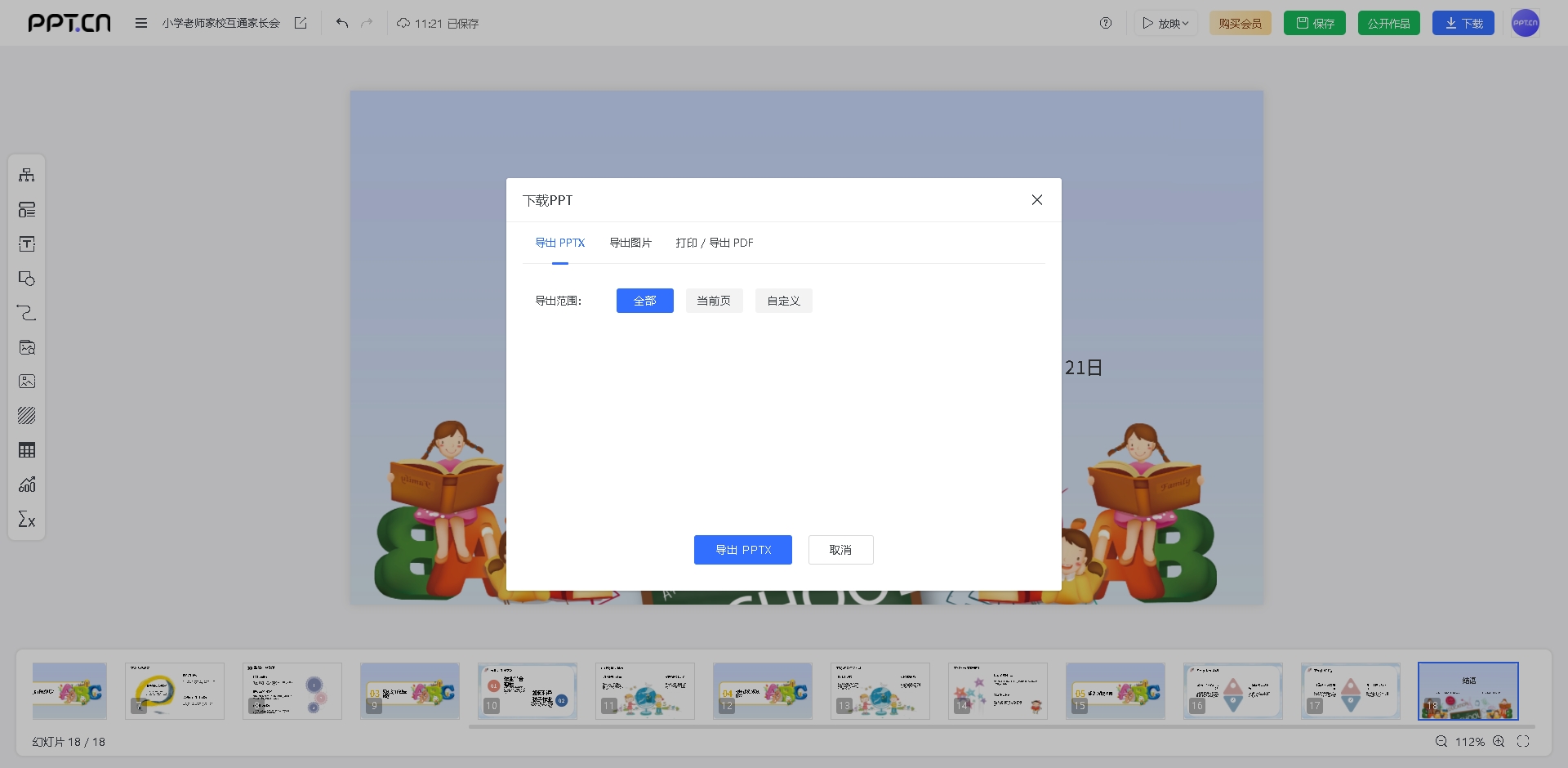Select slide 14 thumbnail in filmstrip
This screenshot has height=768, width=1568.
[x=997, y=690]
